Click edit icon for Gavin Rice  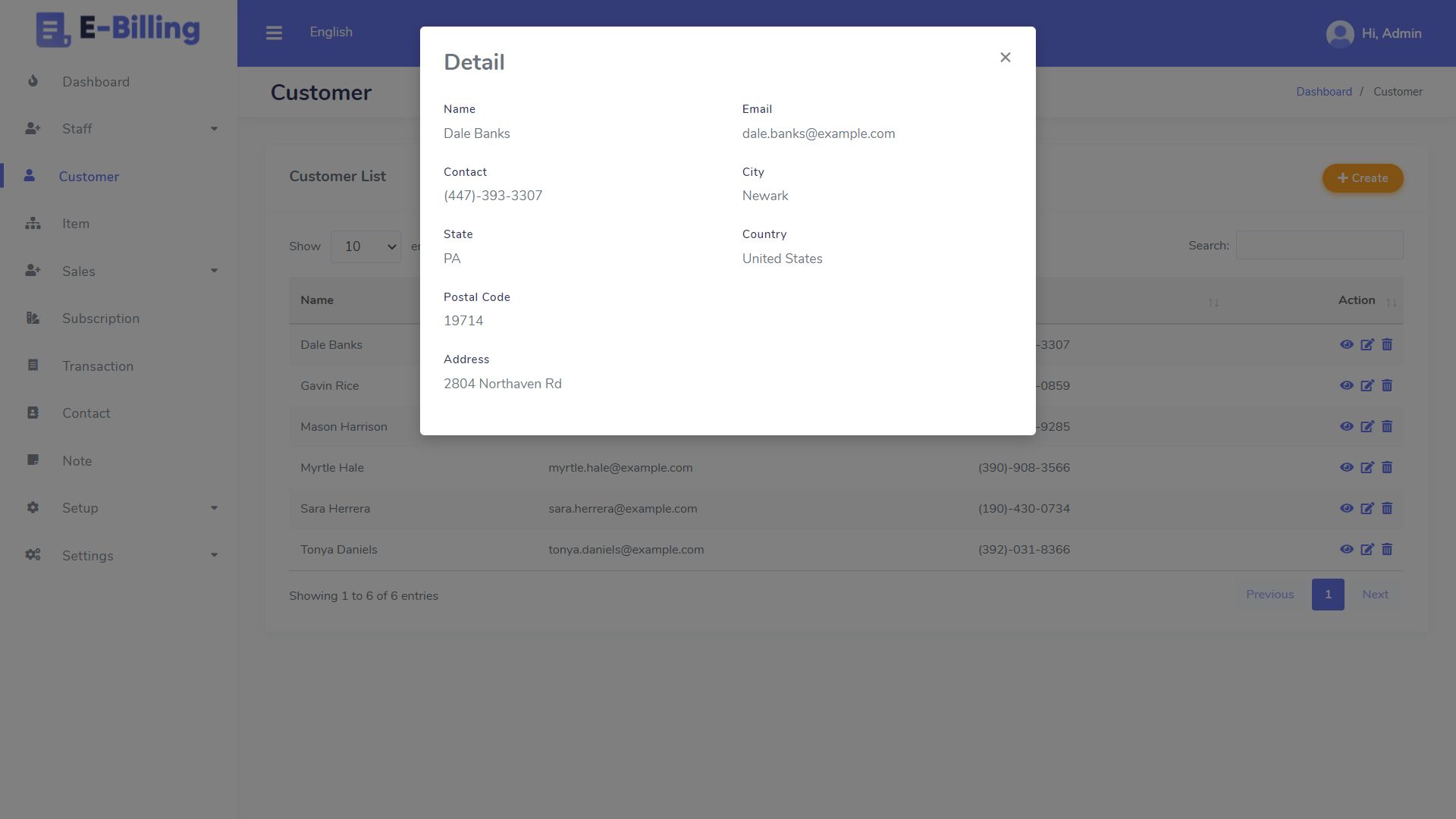1367,386
